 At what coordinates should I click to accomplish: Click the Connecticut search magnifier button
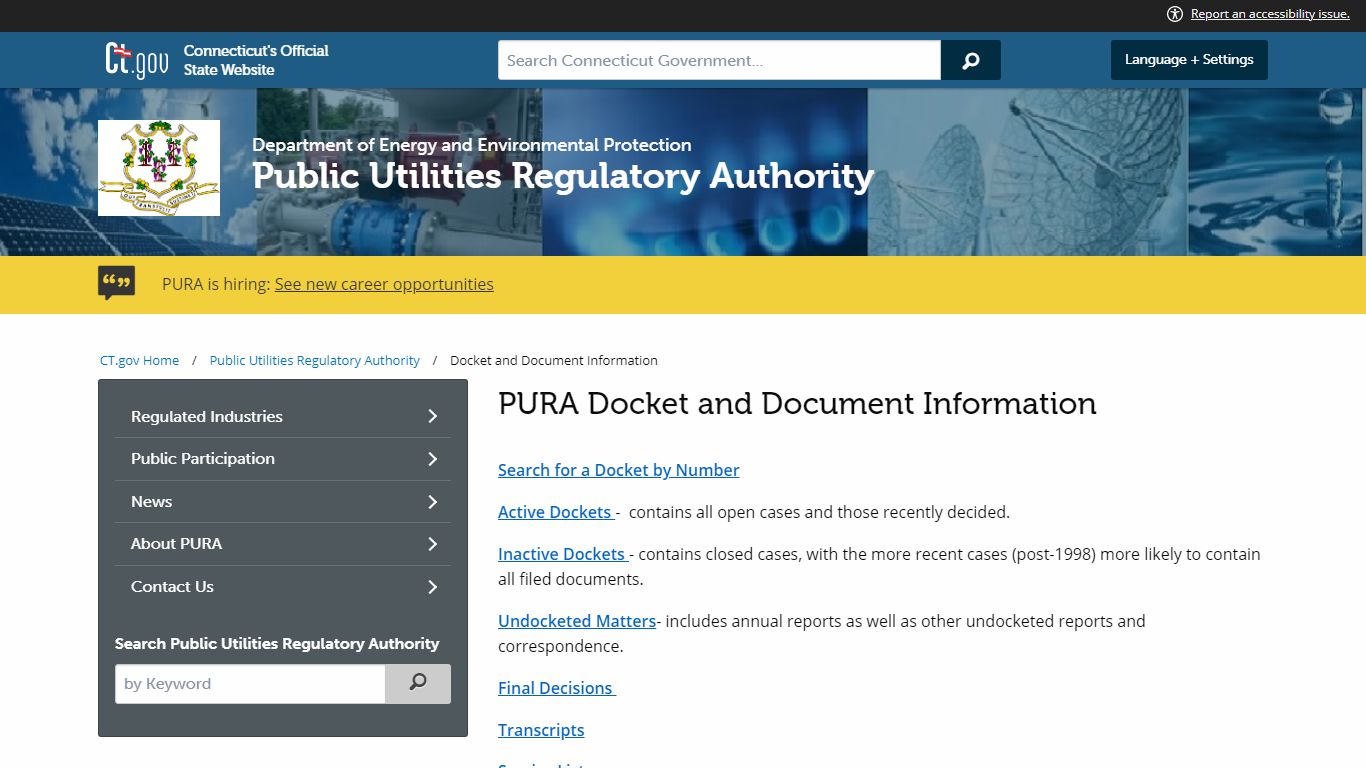[970, 60]
